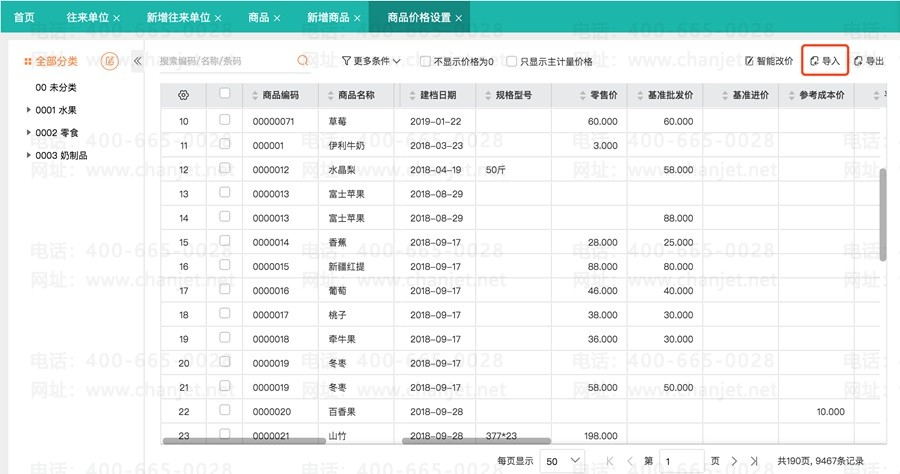Check the row for 伊利牛奶
900x474 pixels.
click(x=224, y=143)
